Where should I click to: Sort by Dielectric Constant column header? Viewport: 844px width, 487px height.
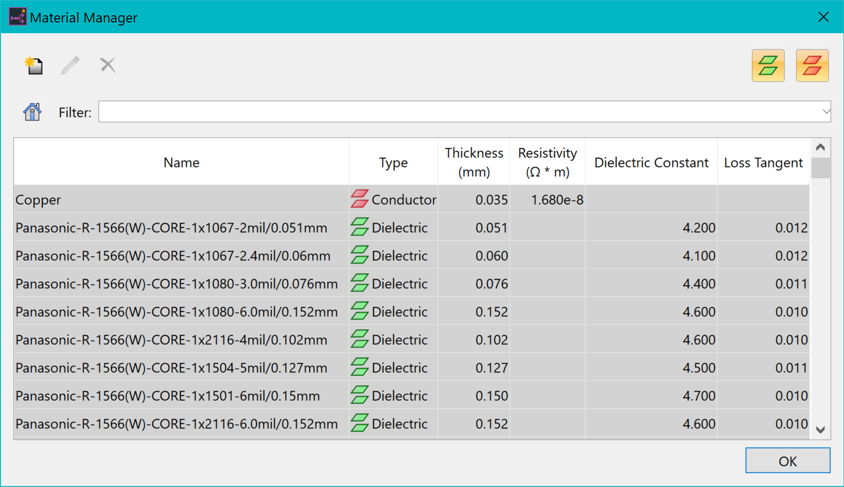tap(651, 163)
